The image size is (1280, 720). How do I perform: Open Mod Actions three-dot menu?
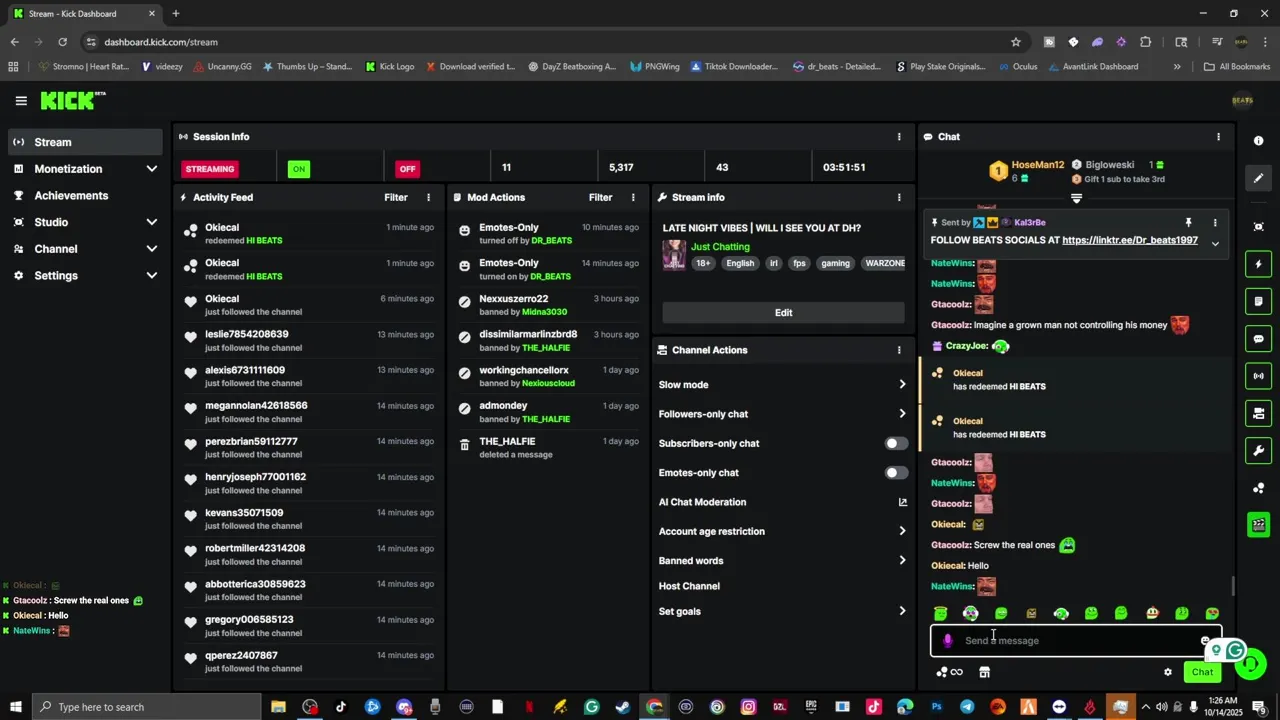point(632,198)
